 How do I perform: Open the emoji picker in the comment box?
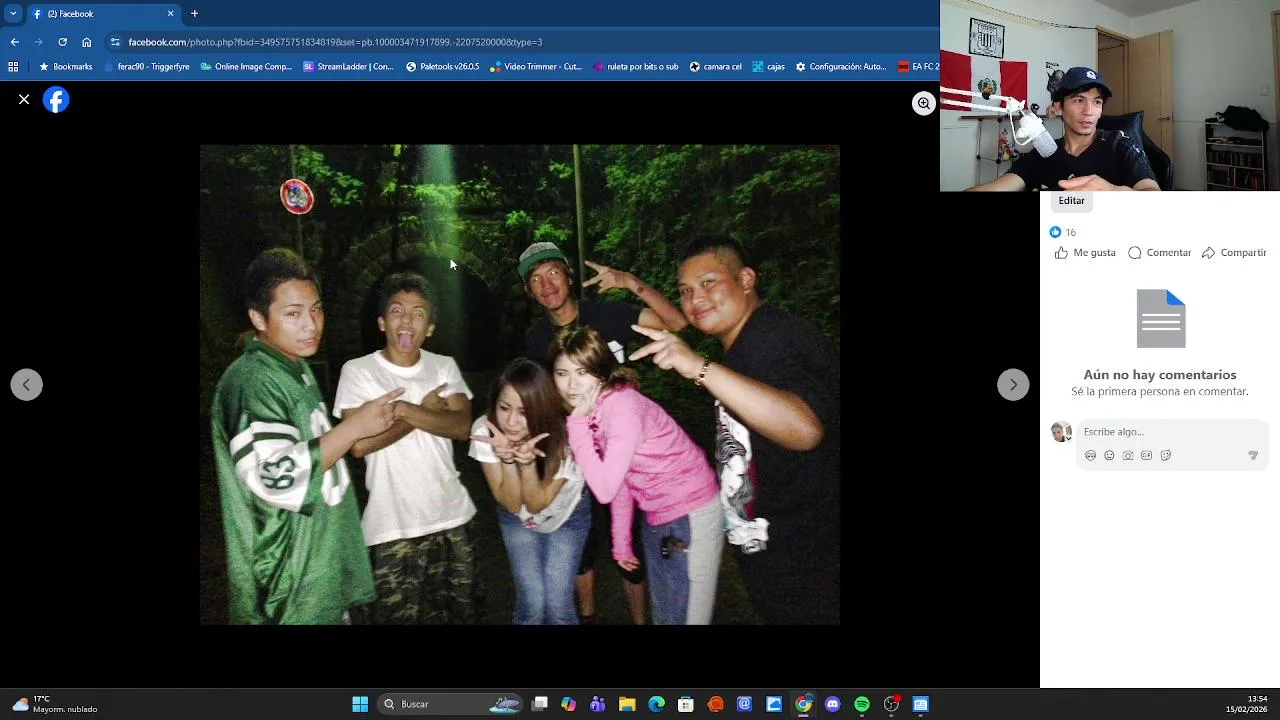[1109, 456]
